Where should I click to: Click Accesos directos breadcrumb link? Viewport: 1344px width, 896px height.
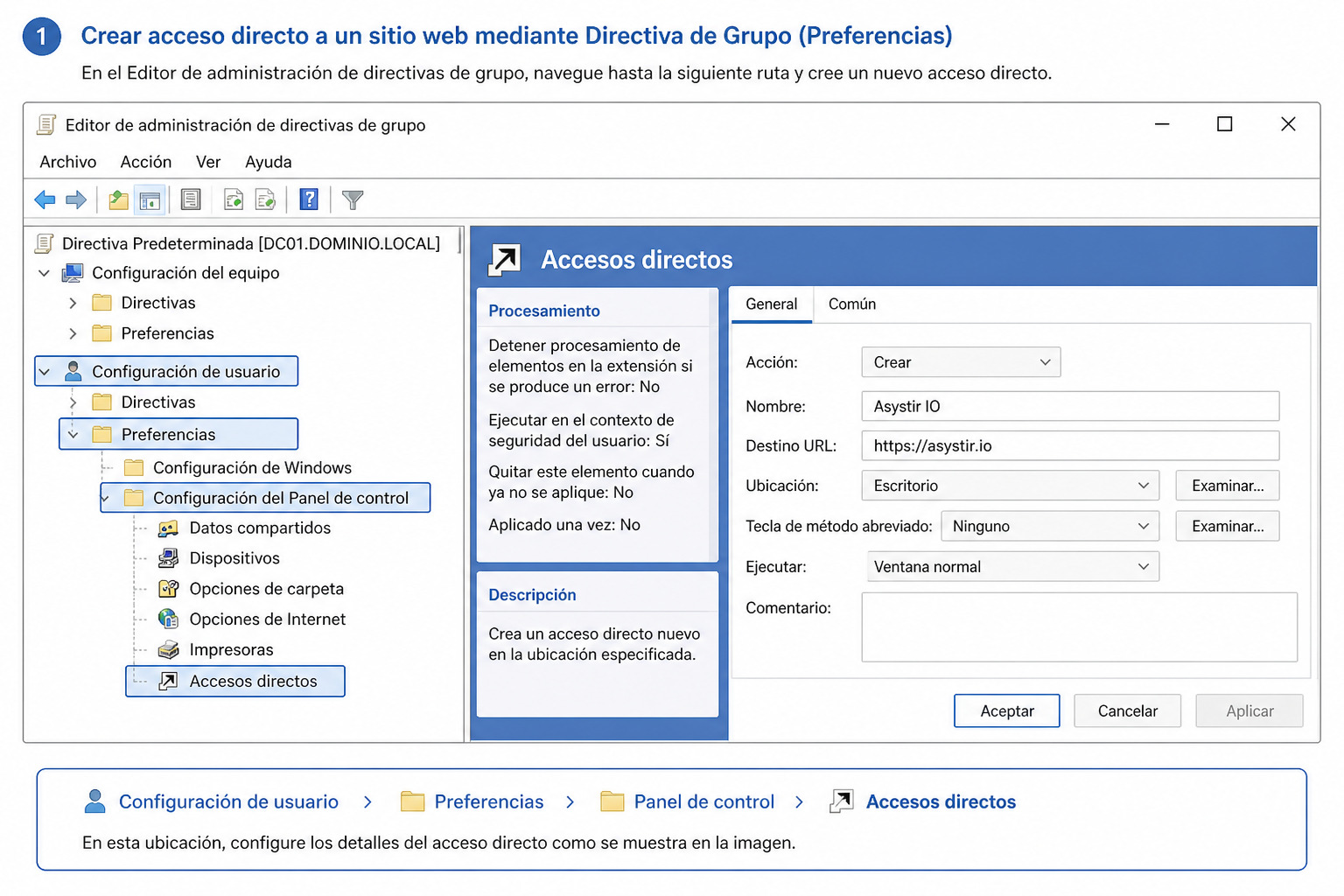pyautogui.click(x=941, y=801)
